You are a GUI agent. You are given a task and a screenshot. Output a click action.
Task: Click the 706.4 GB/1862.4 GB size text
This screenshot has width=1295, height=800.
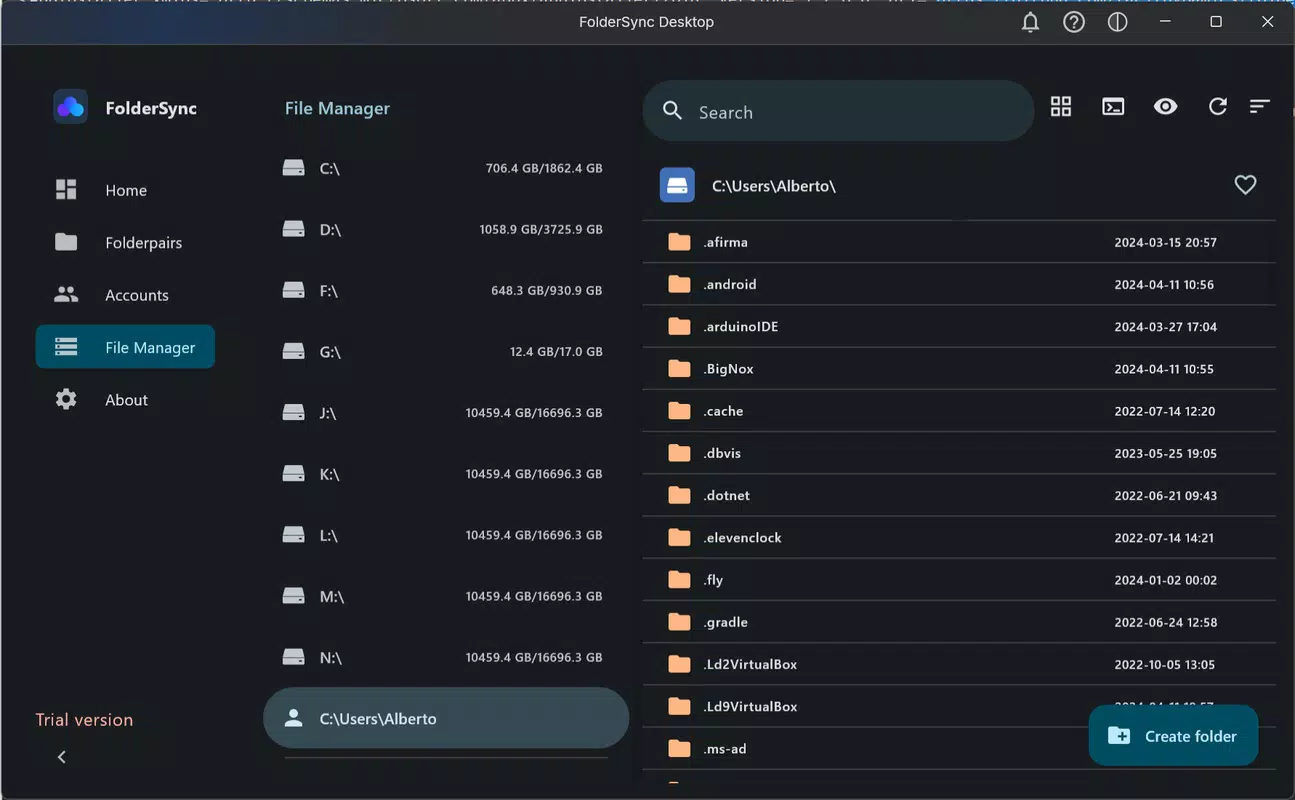(544, 168)
